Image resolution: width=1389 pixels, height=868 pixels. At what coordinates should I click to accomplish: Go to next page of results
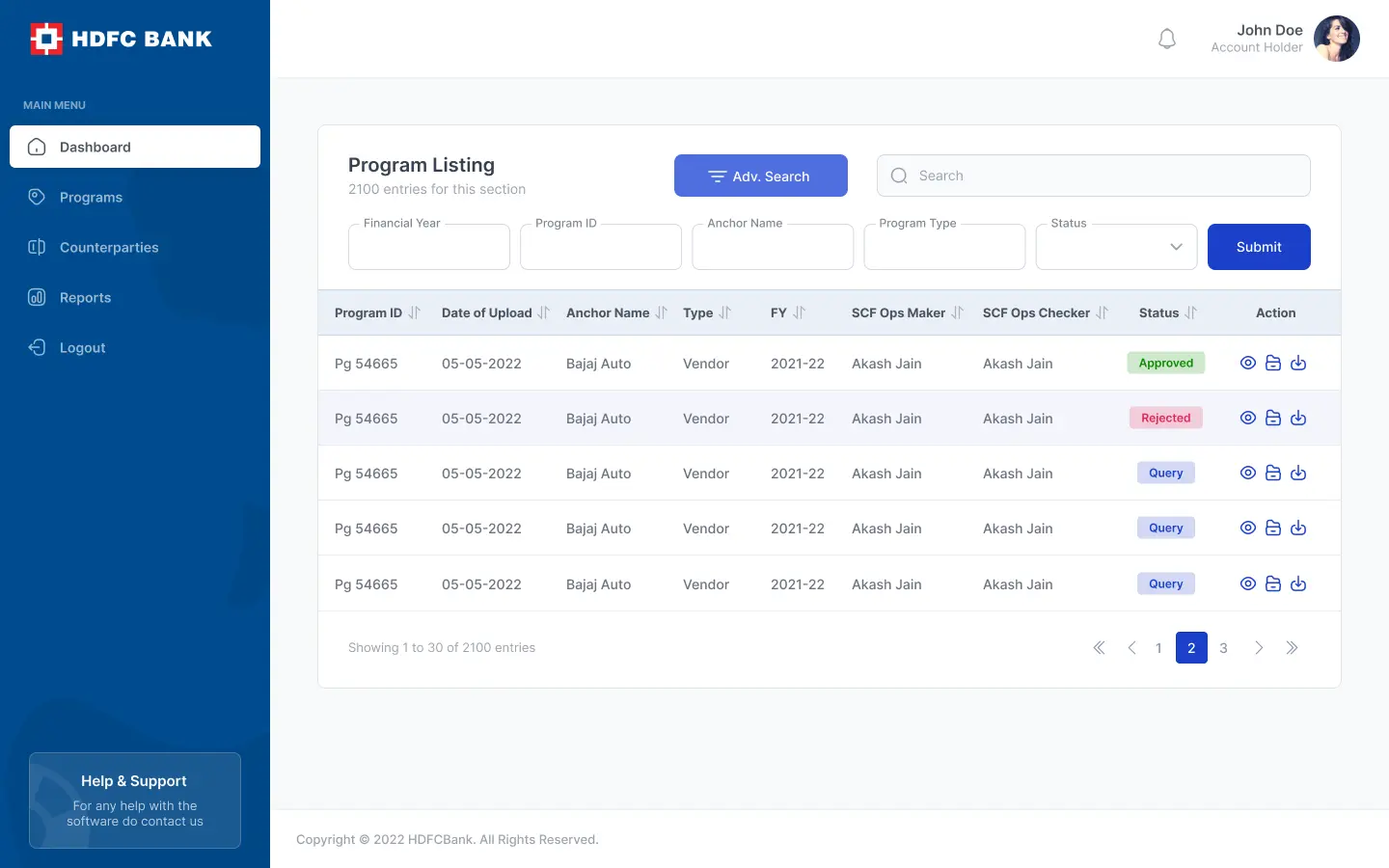click(x=1259, y=648)
